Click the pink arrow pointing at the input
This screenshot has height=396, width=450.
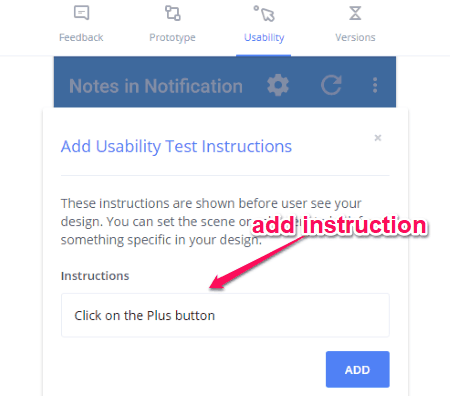257,263
